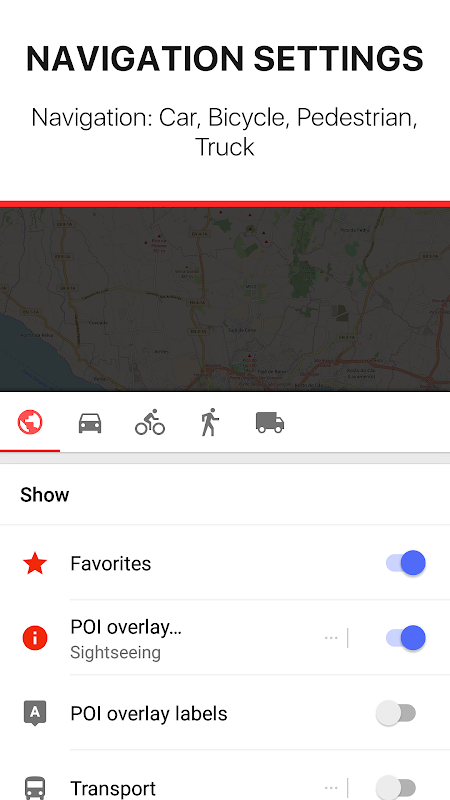Tap the POI overlay labels text

(149, 713)
